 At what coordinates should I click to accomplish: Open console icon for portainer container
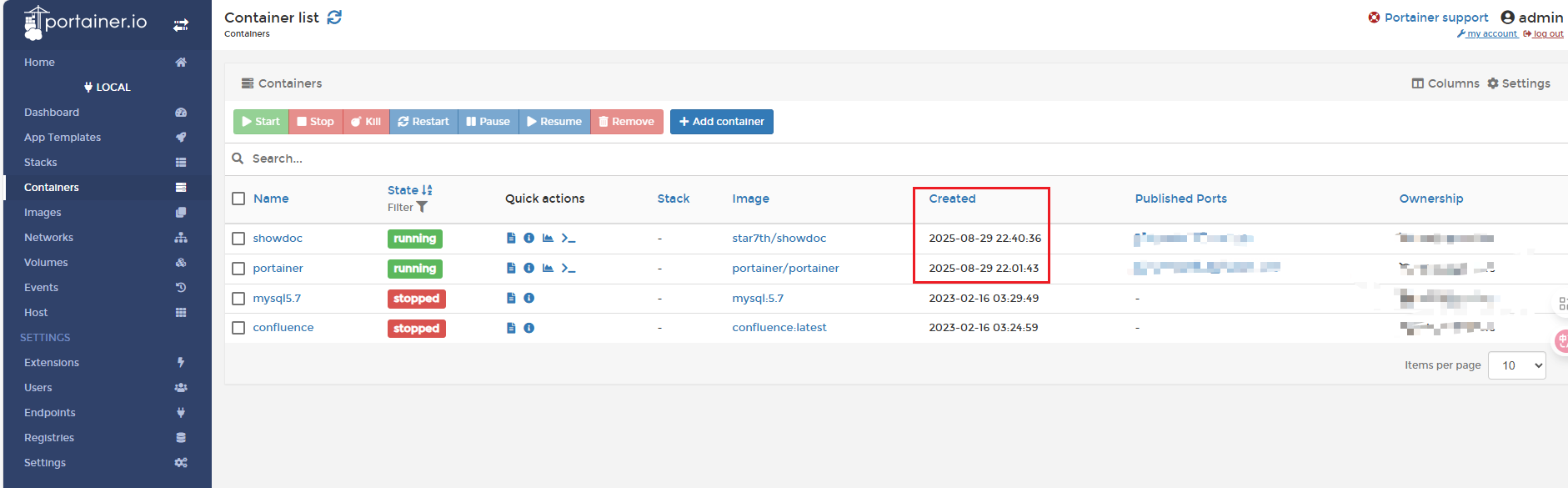[x=569, y=268]
